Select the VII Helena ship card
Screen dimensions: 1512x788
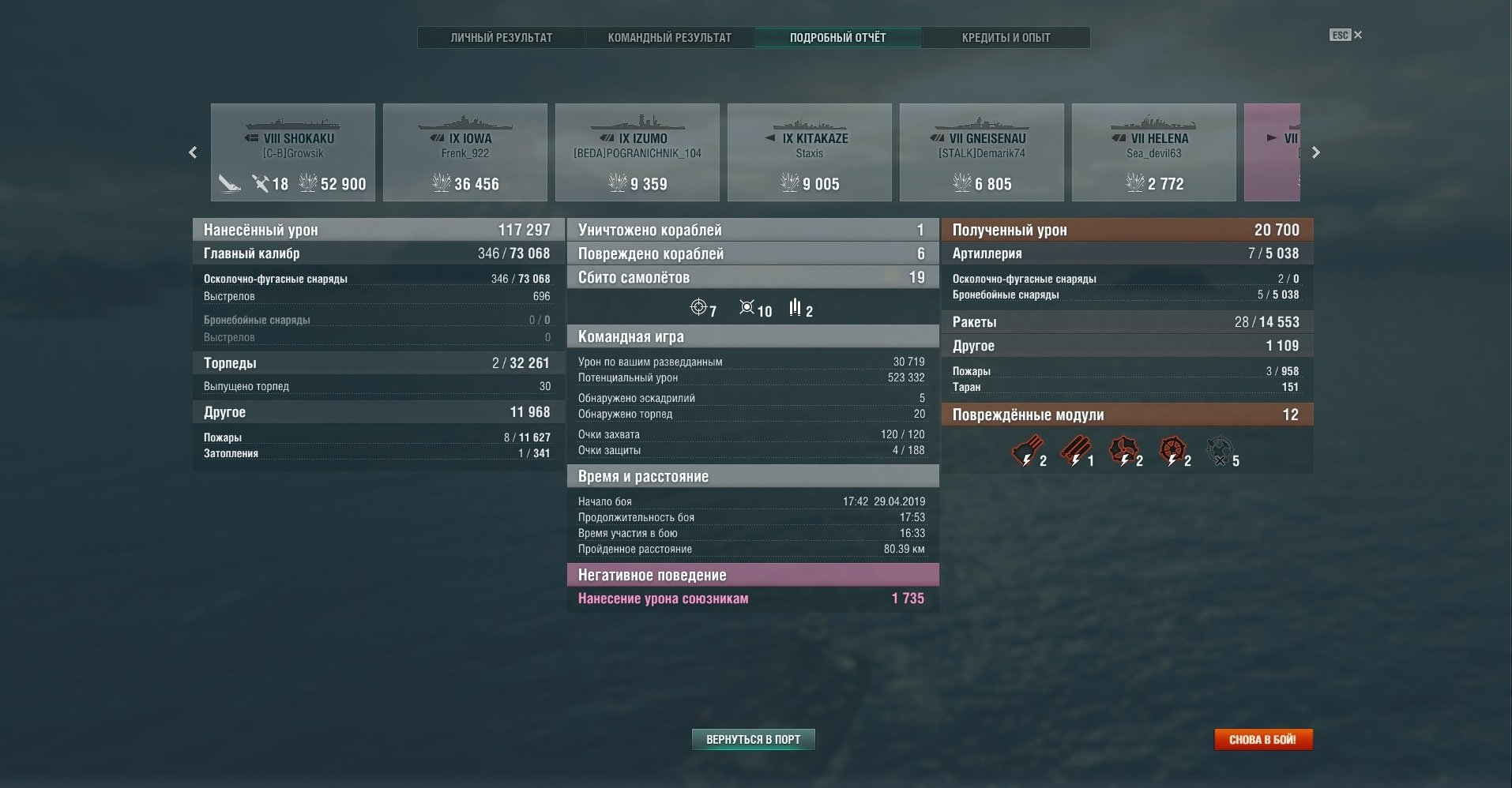coord(1153,152)
